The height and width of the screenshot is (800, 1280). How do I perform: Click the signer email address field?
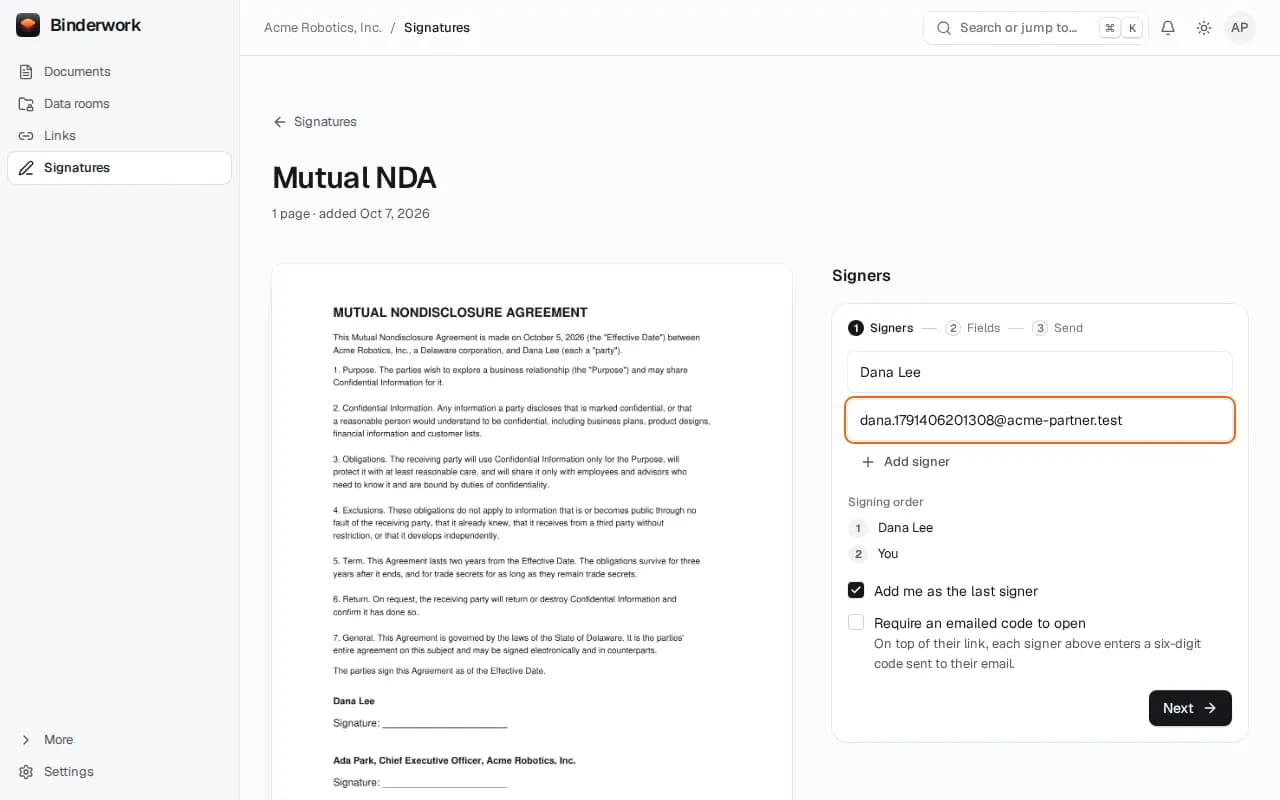point(1040,420)
